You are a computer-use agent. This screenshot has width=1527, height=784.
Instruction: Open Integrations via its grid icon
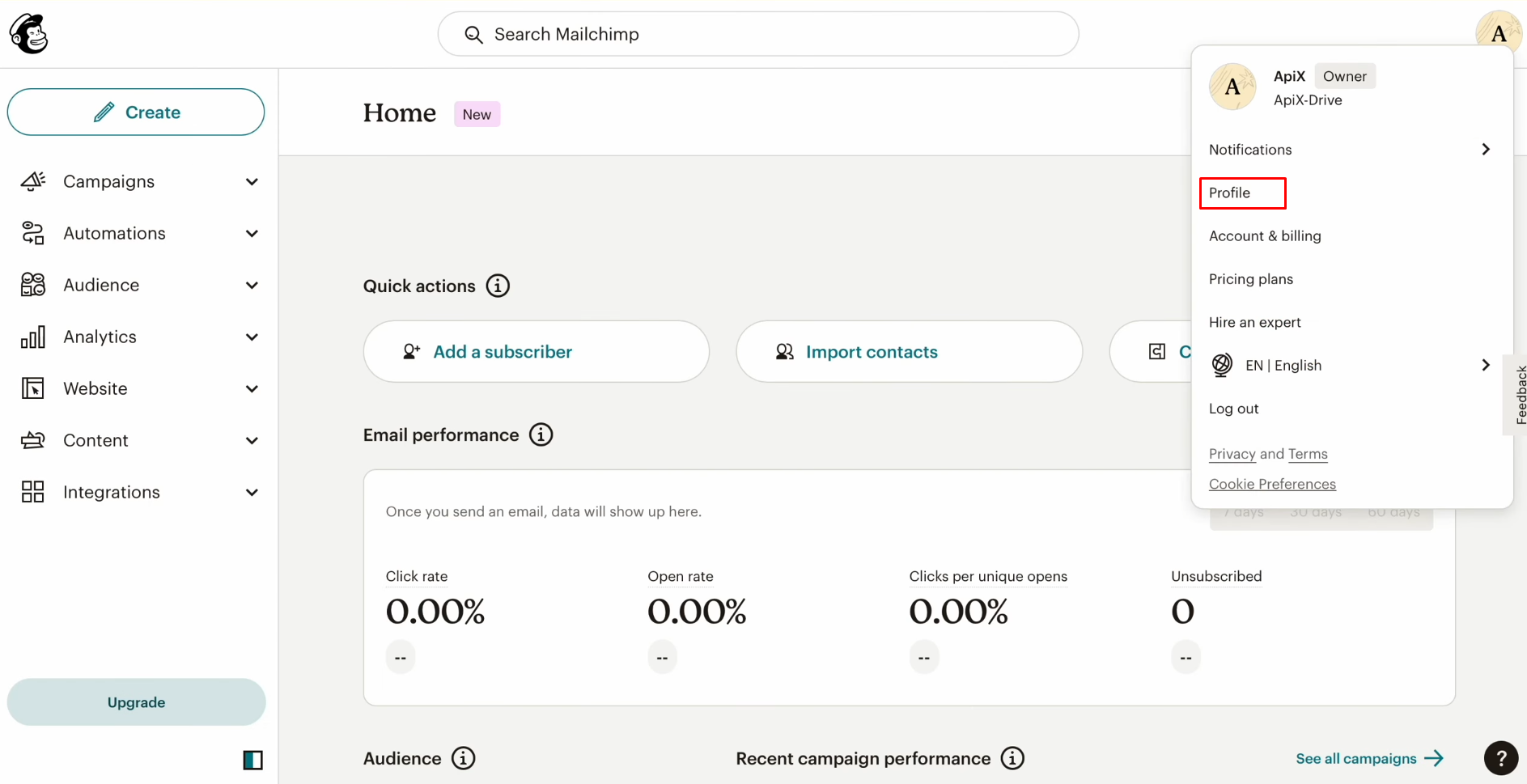[32, 491]
